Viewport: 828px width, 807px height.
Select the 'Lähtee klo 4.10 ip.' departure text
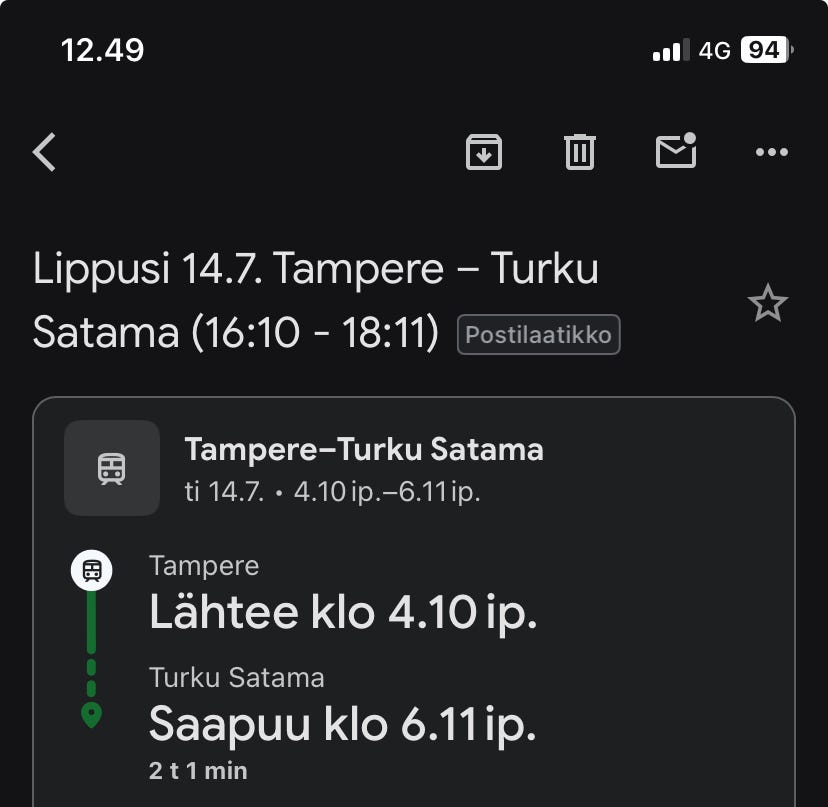tap(343, 612)
